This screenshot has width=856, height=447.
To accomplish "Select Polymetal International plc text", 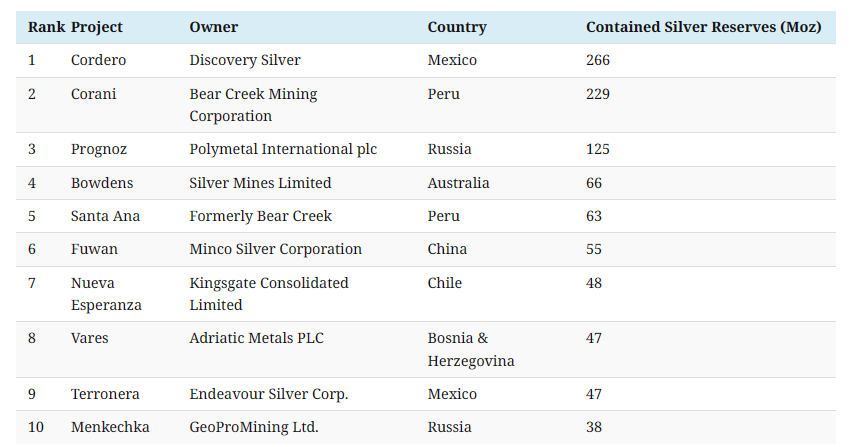I will coord(283,149).
